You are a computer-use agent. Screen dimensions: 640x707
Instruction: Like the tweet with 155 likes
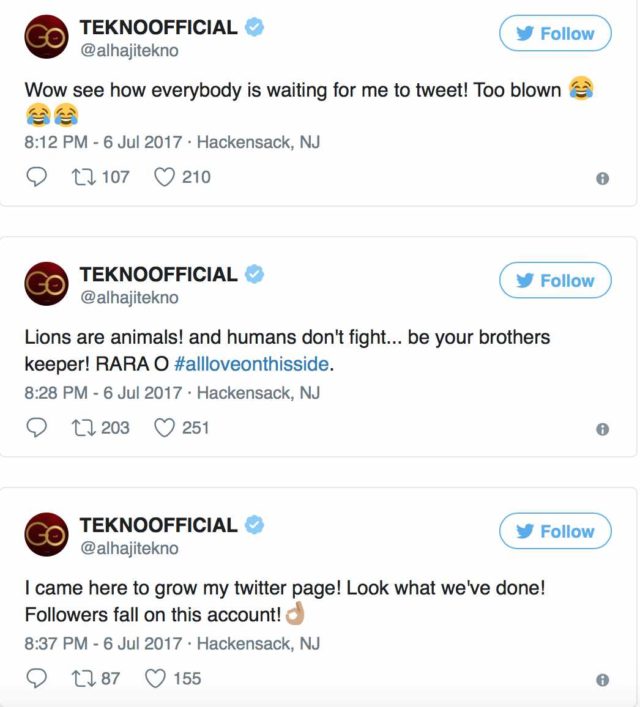click(x=155, y=678)
